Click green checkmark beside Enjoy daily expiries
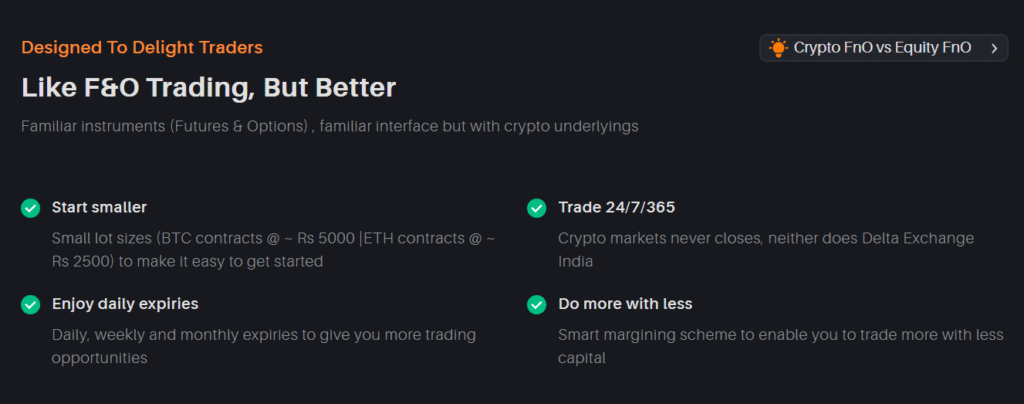 (31, 304)
